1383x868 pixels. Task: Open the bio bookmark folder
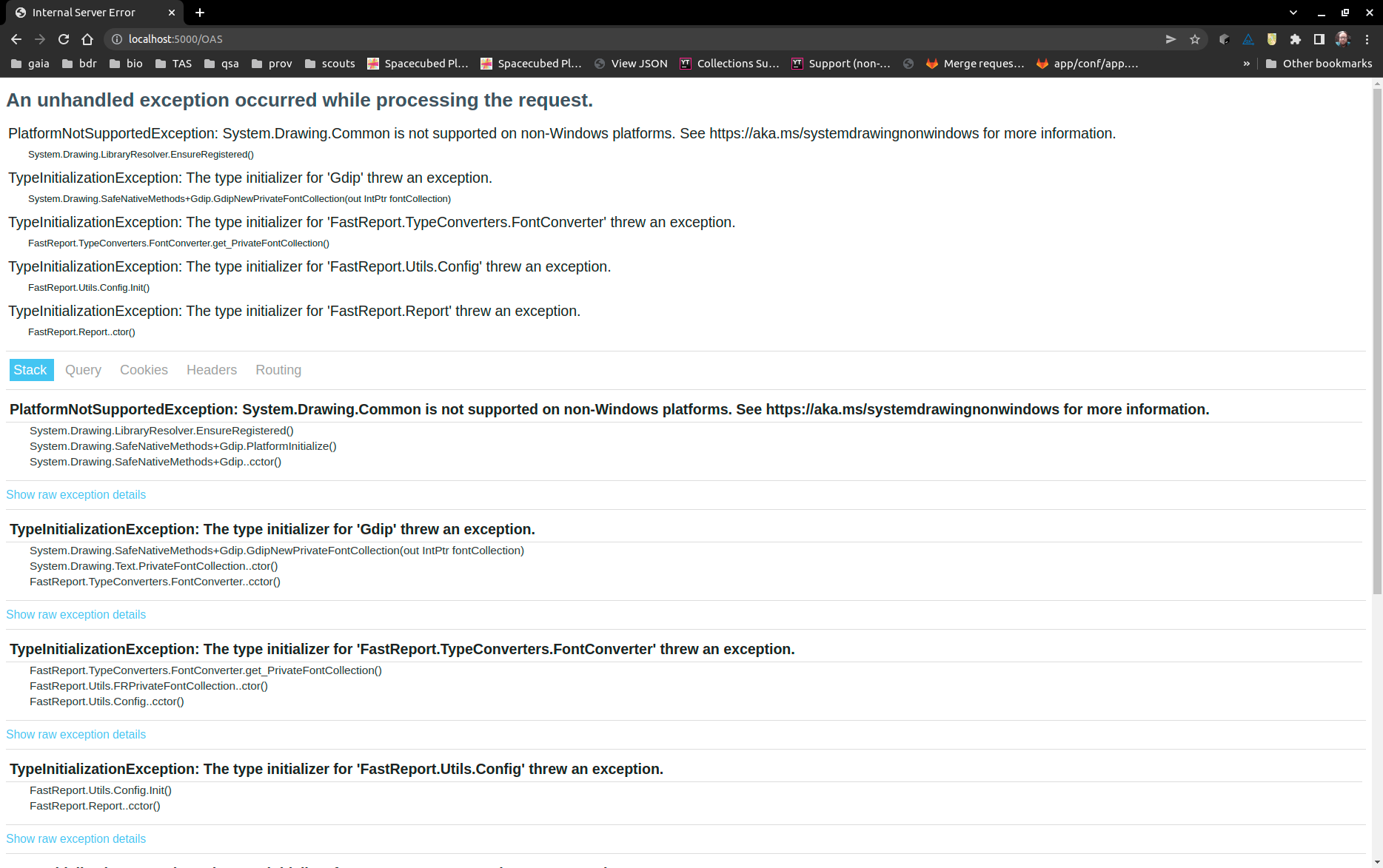pyautogui.click(x=126, y=64)
